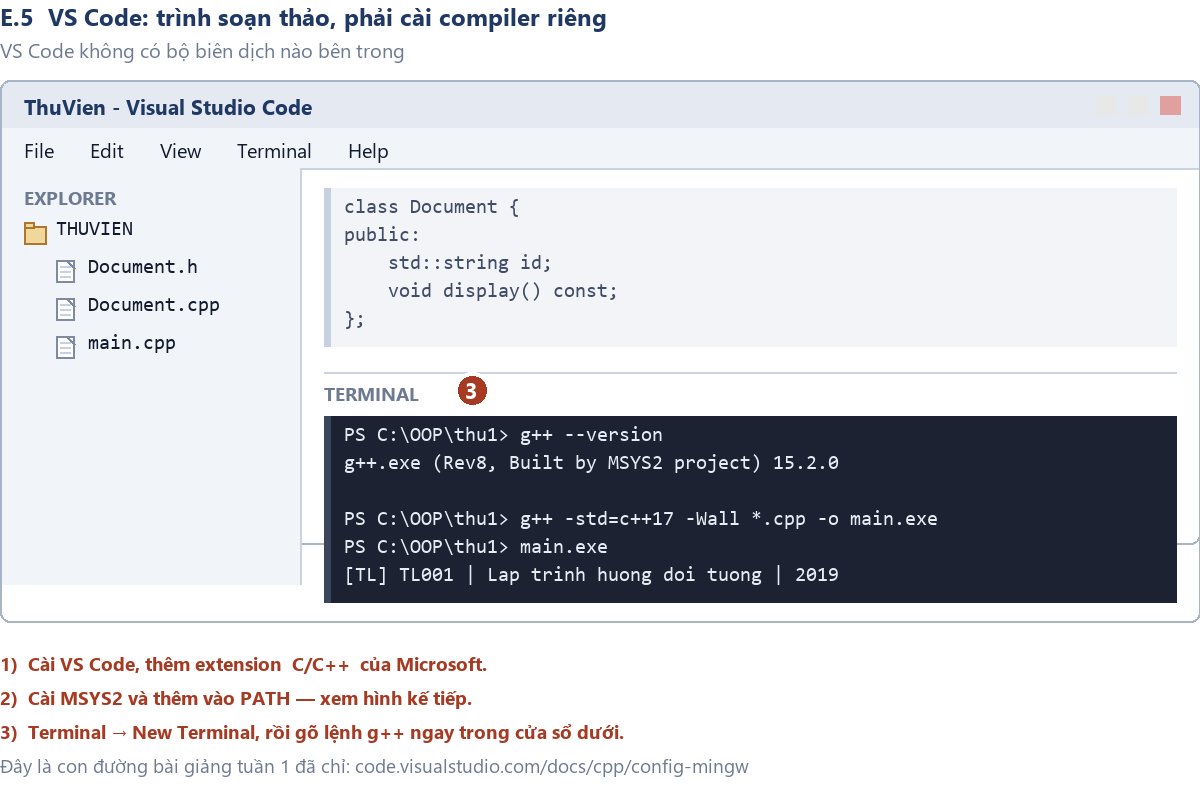Viewport: 1200px width, 794px height.
Task: Click the E.5 VS Code section heading
Action: tap(303, 18)
